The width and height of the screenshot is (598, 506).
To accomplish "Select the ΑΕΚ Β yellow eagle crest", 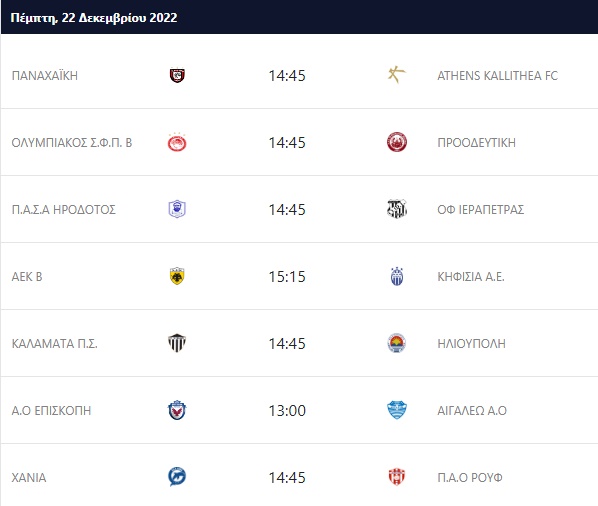I will tap(177, 276).
